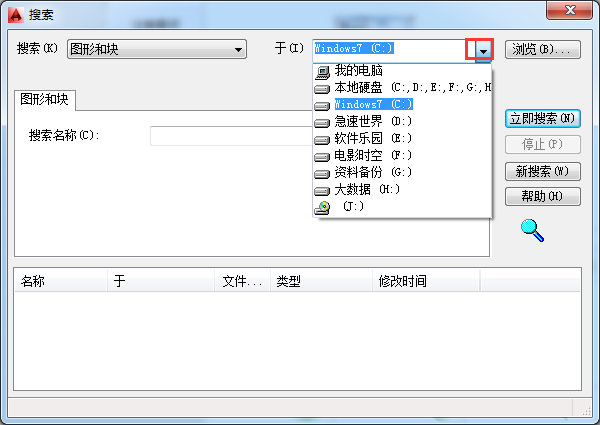This screenshot has width=600, height=425.
Task: Select 资料备份 (G:) drive
Action: click(x=402, y=173)
